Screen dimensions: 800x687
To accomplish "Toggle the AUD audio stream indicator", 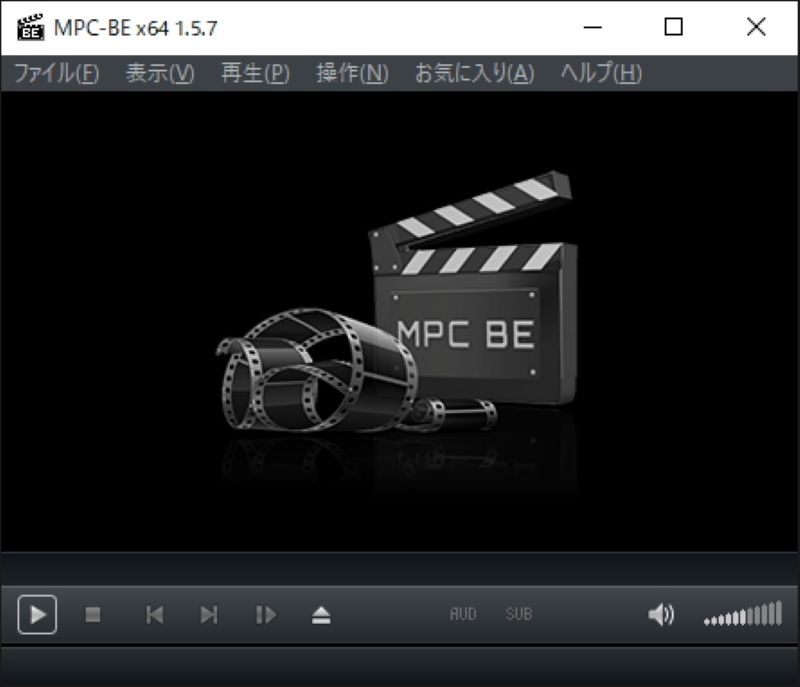I will (463, 616).
